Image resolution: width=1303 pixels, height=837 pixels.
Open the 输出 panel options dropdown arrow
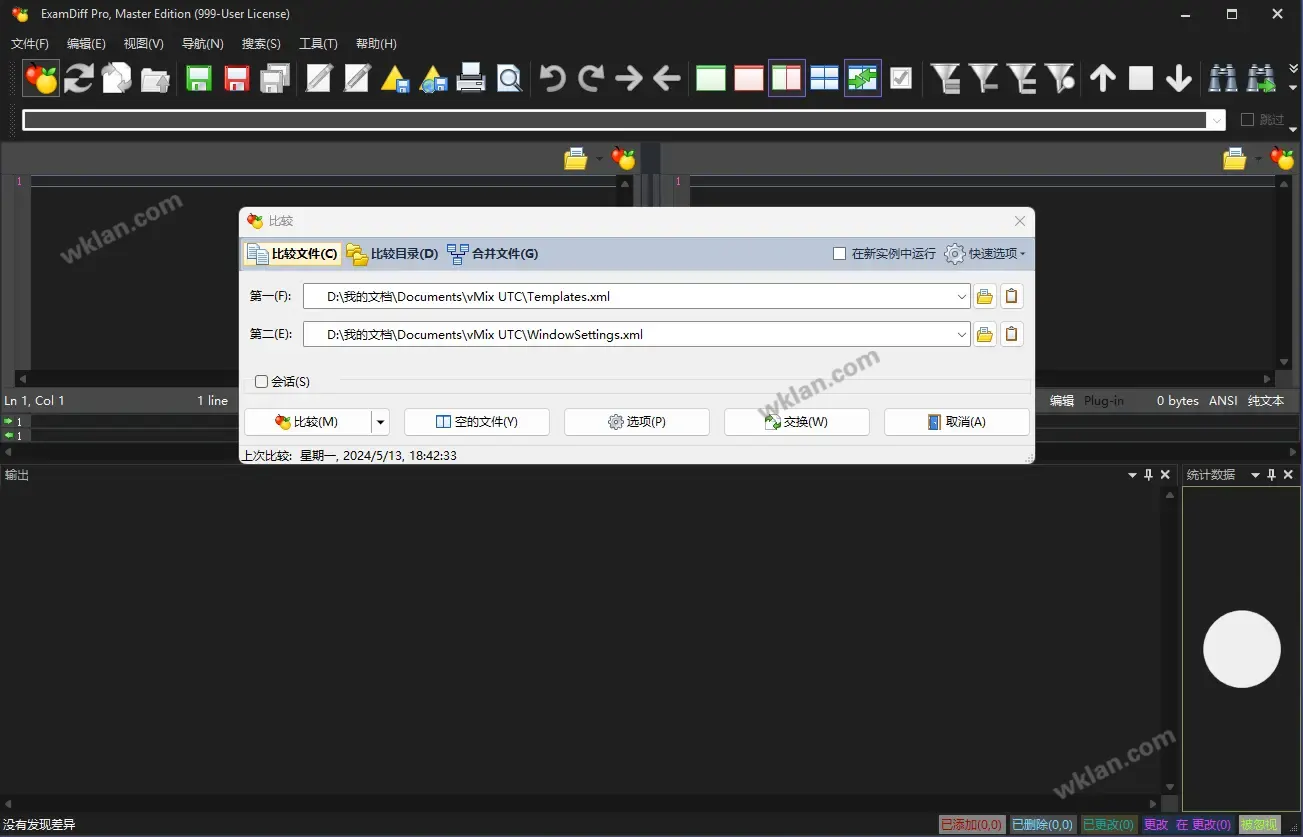click(x=1132, y=475)
